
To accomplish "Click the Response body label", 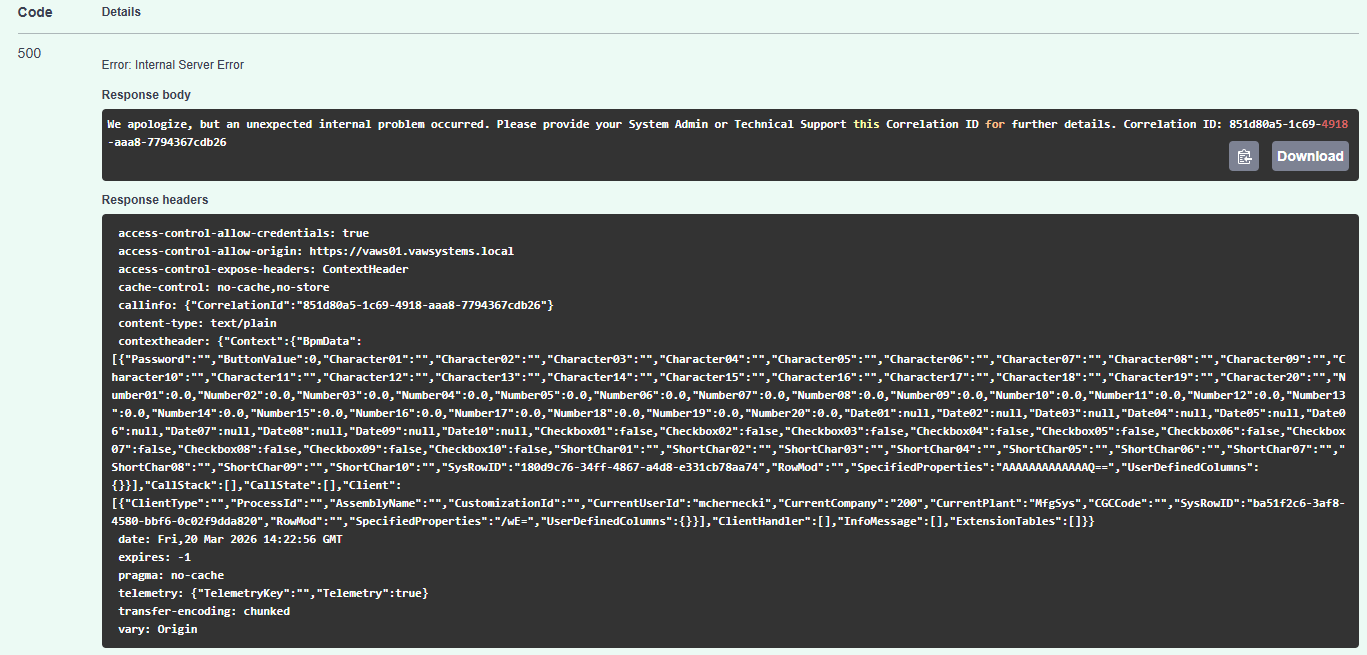I will coord(146,95).
